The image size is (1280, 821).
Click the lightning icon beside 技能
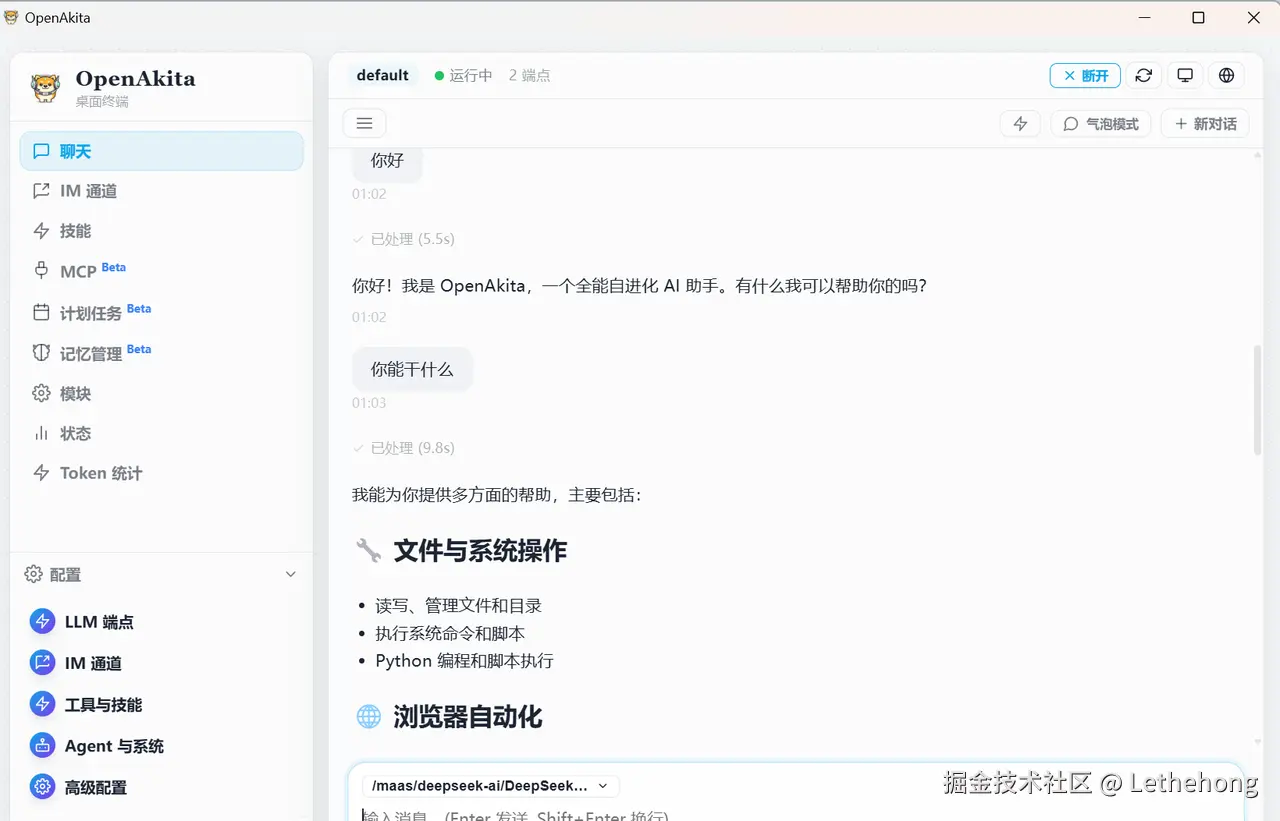coord(41,231)
